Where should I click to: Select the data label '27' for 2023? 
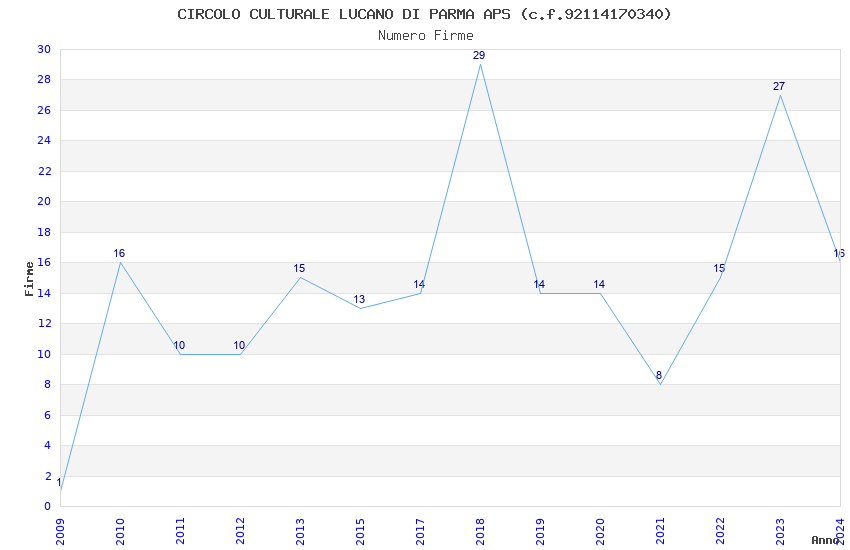[x=778, y=86]
